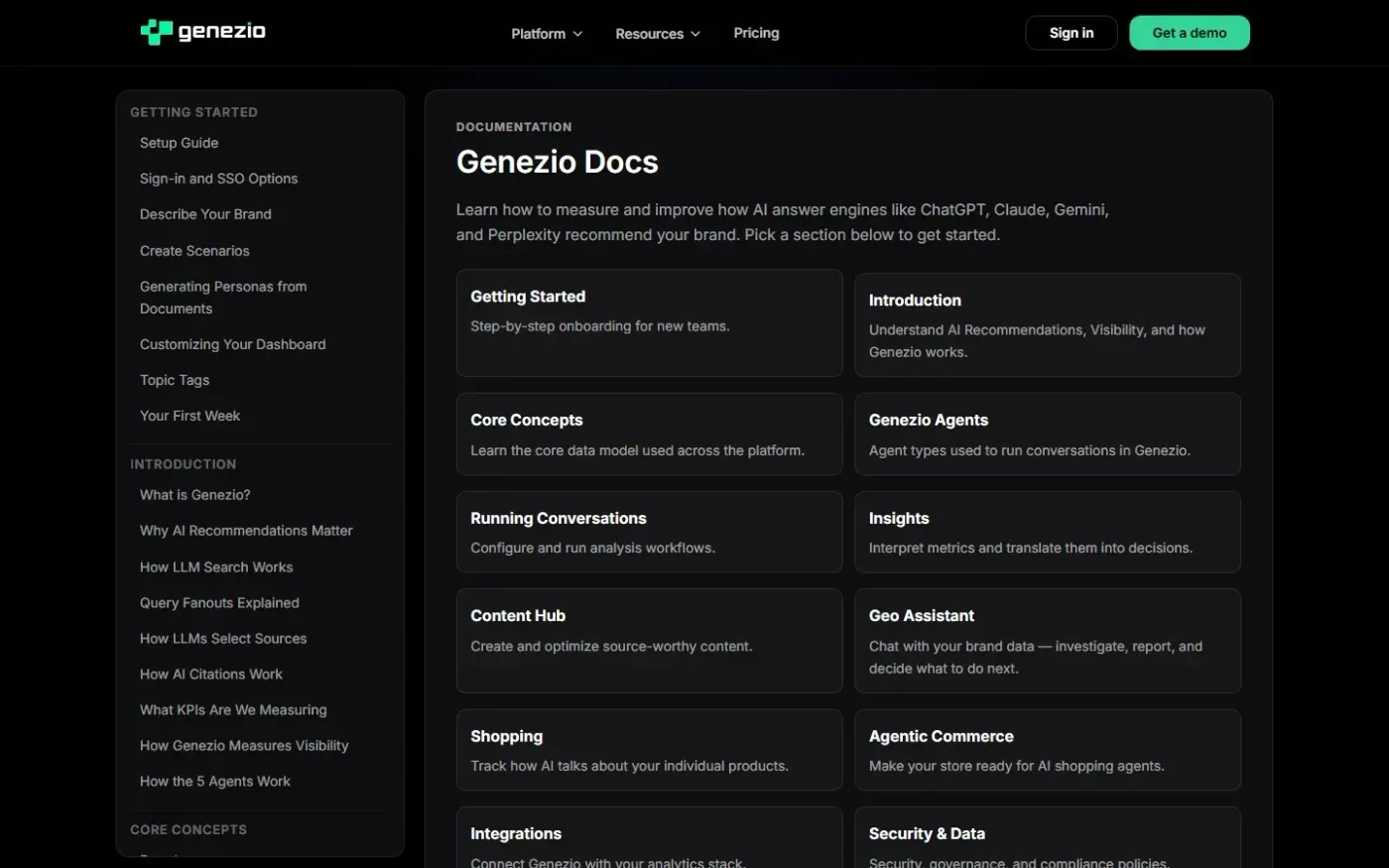The image size is (1389, 868).
Task: Select How LLM Search Works
Action: pyautogui.click(x=216, y=567)
